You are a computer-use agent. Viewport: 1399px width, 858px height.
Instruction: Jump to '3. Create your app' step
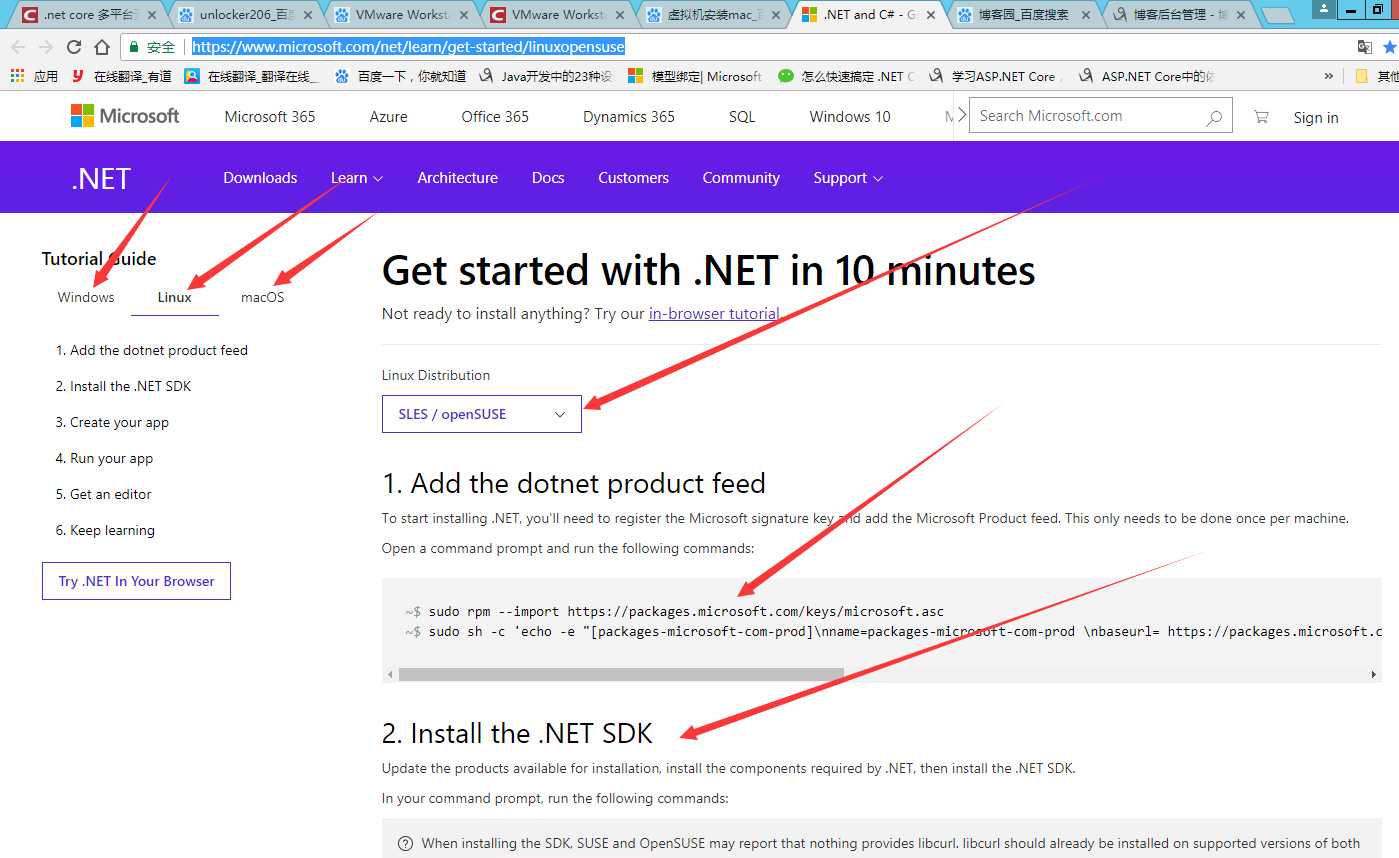point(112,422)
